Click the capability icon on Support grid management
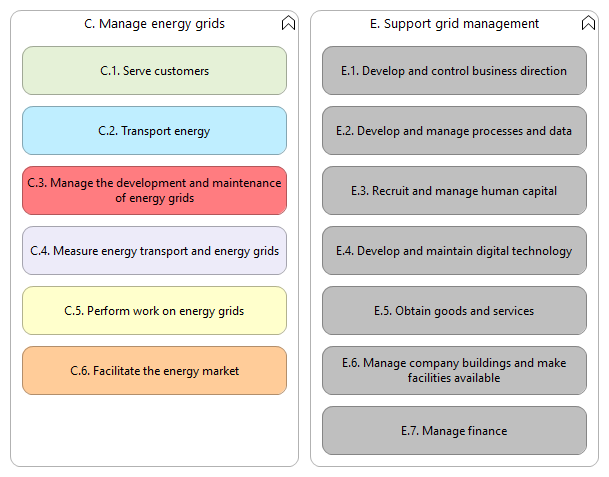Viewport: 609px width, 477px height. tap(588, 23)
